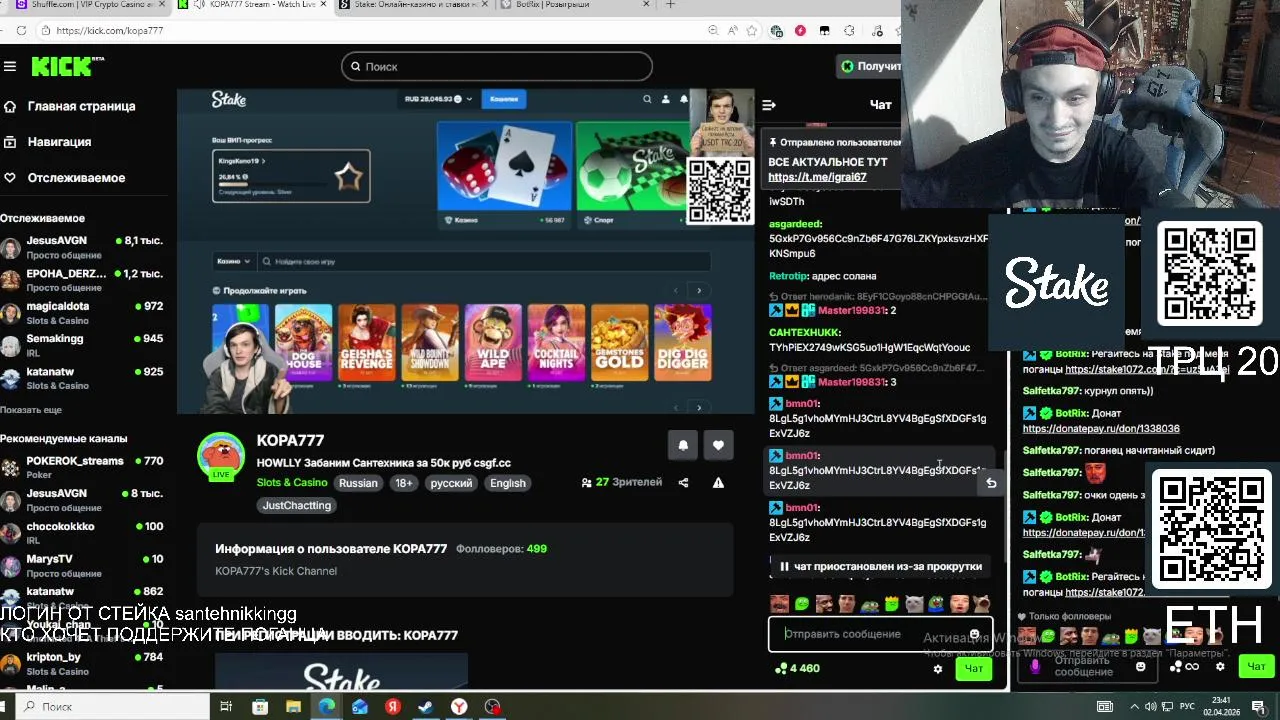Click the notification bell for KOPA777
Image resolution: width=1280 pixels, height=720 pixels.
[683, 445]
